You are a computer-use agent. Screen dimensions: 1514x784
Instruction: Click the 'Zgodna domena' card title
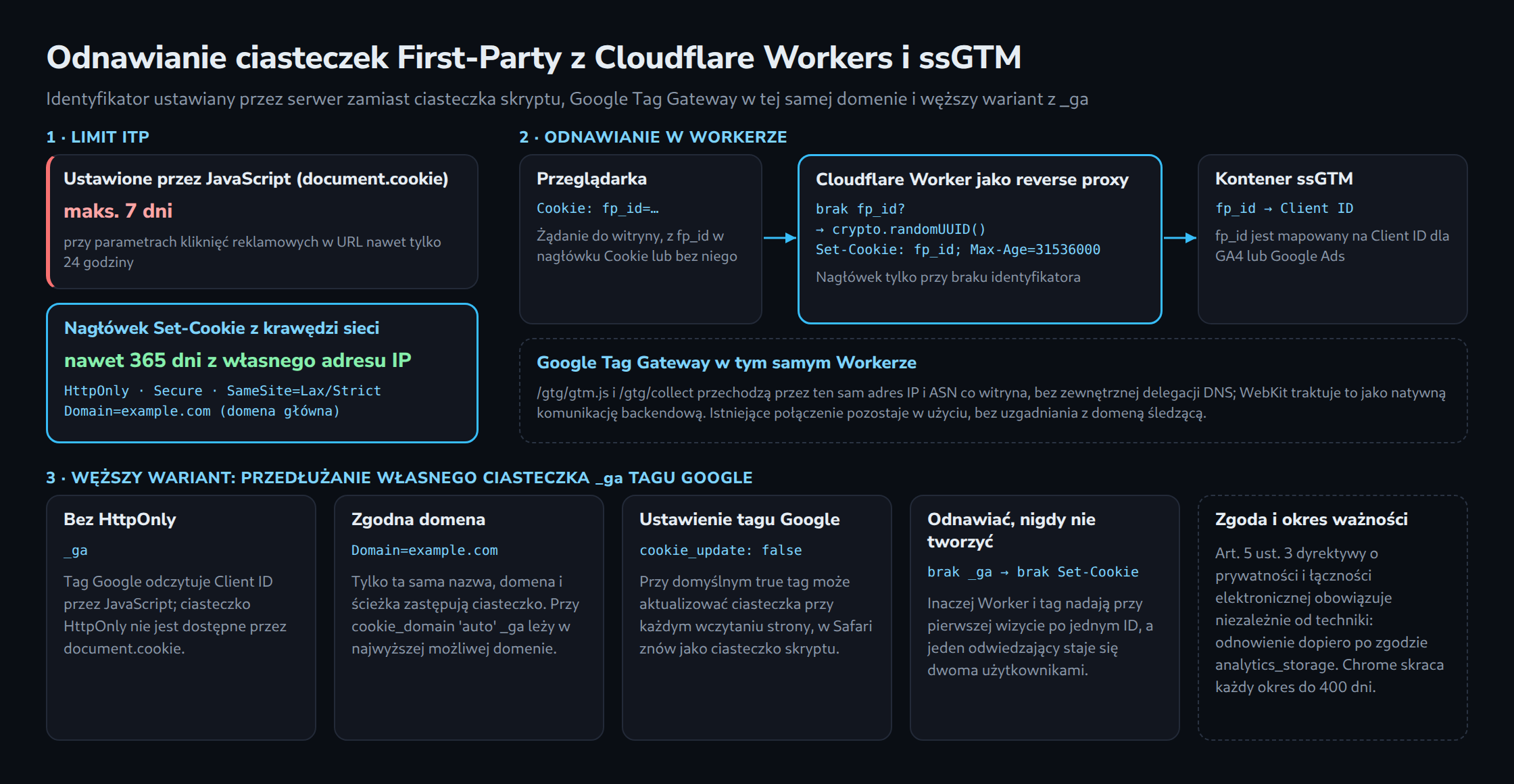418,519
